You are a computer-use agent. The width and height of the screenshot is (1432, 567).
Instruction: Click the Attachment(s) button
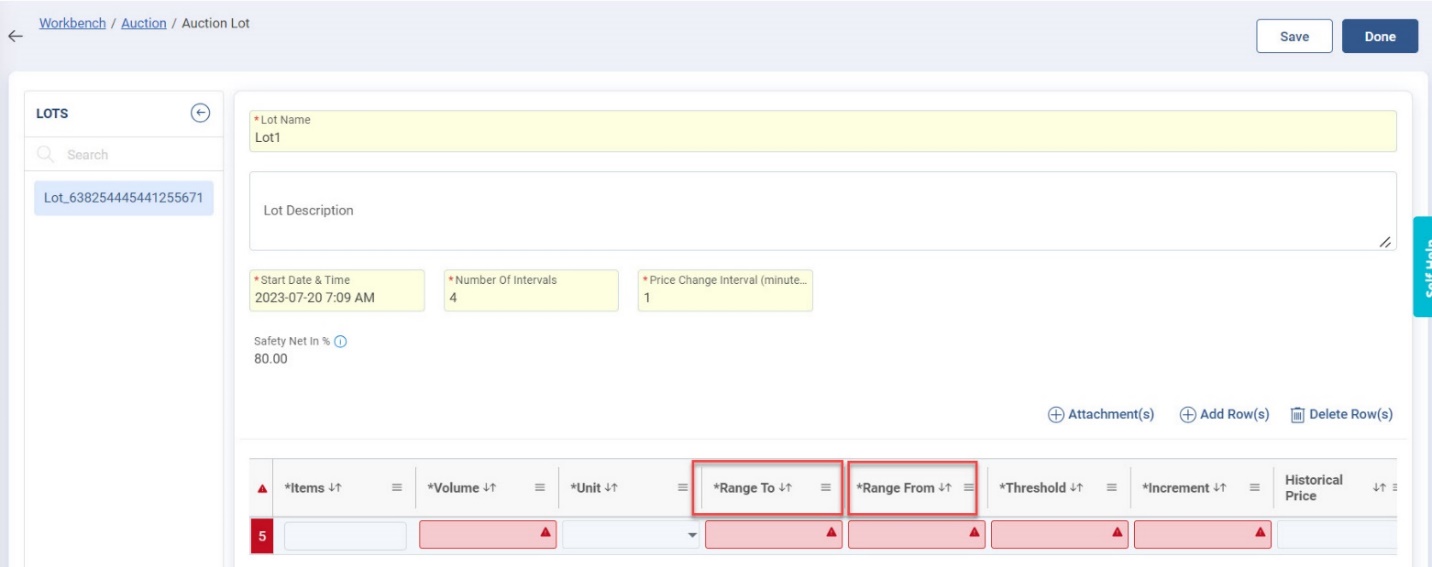pyautogui.click(x=1101, y=414)
